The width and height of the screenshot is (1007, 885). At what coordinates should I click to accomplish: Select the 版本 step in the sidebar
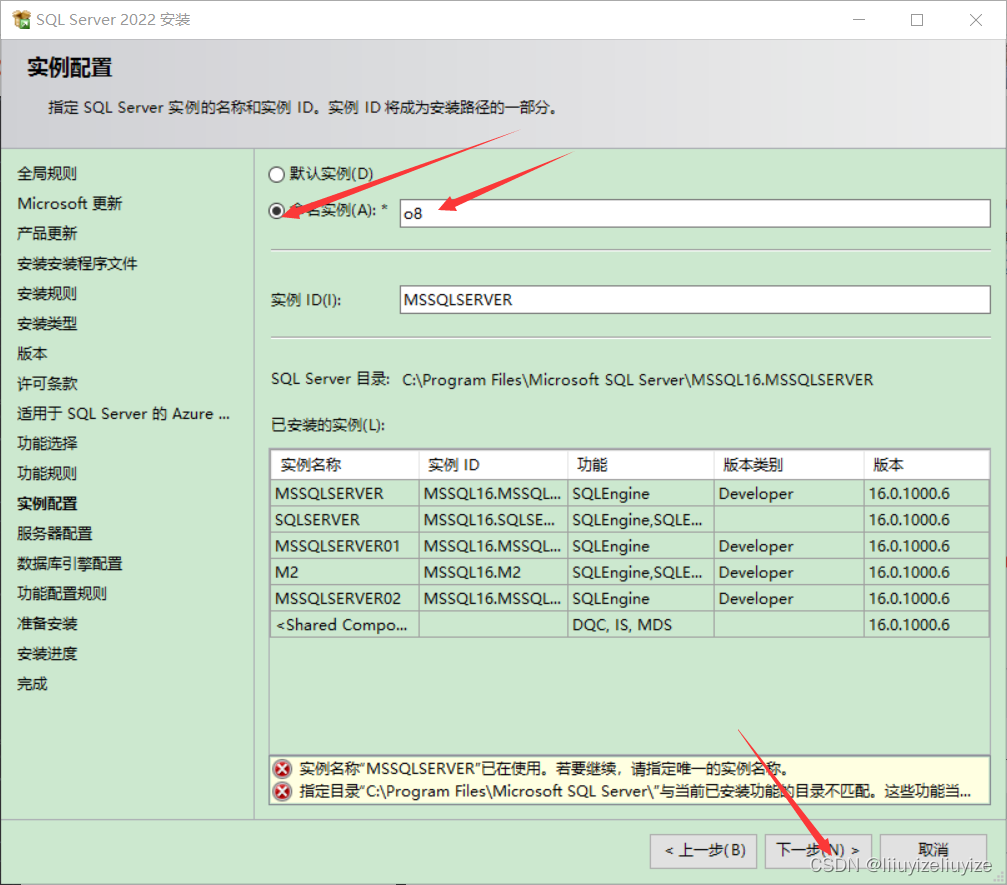[x=32, y=354]
